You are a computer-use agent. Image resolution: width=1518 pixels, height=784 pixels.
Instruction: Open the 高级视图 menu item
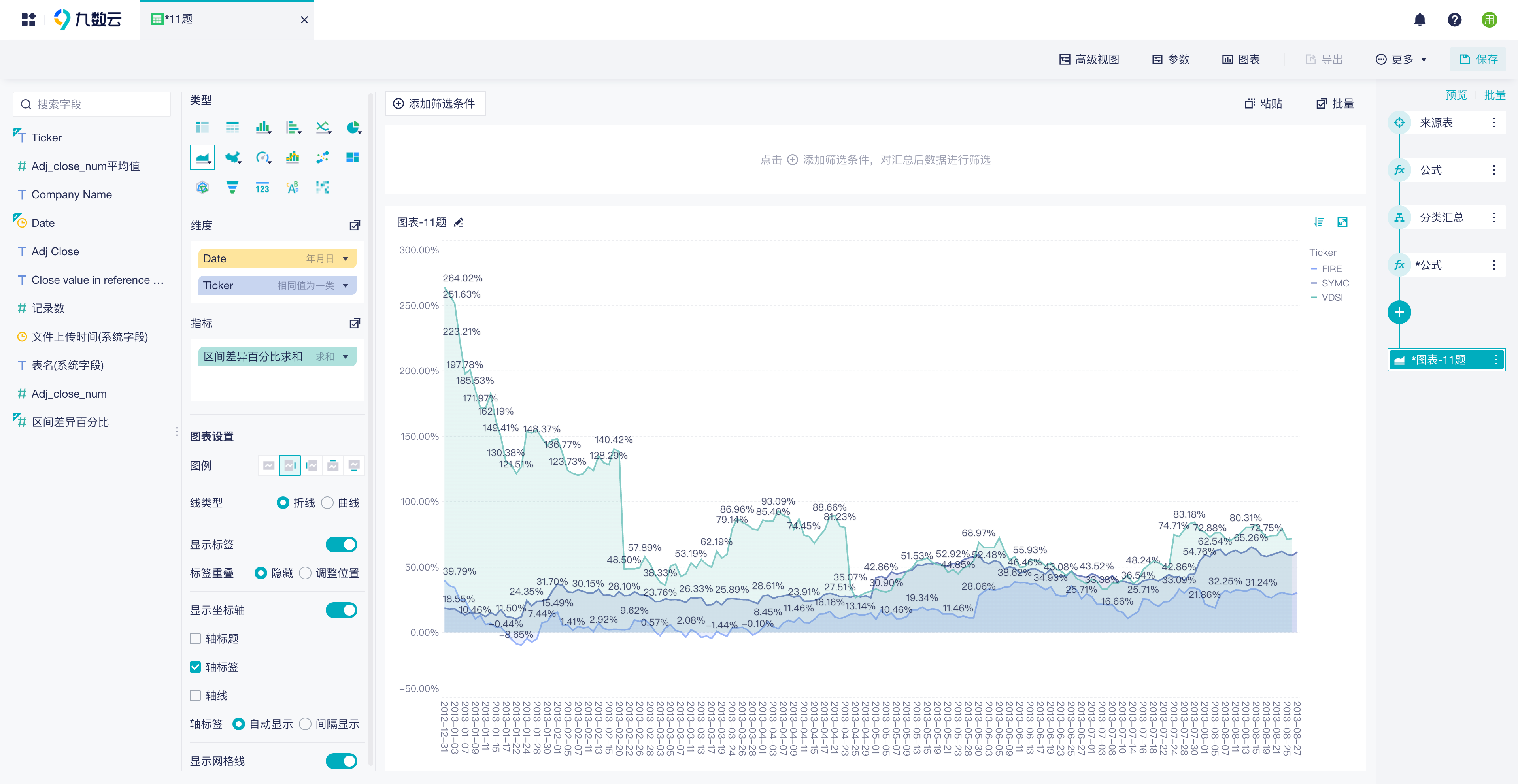pyautogui.click(x=1089, y=60)
